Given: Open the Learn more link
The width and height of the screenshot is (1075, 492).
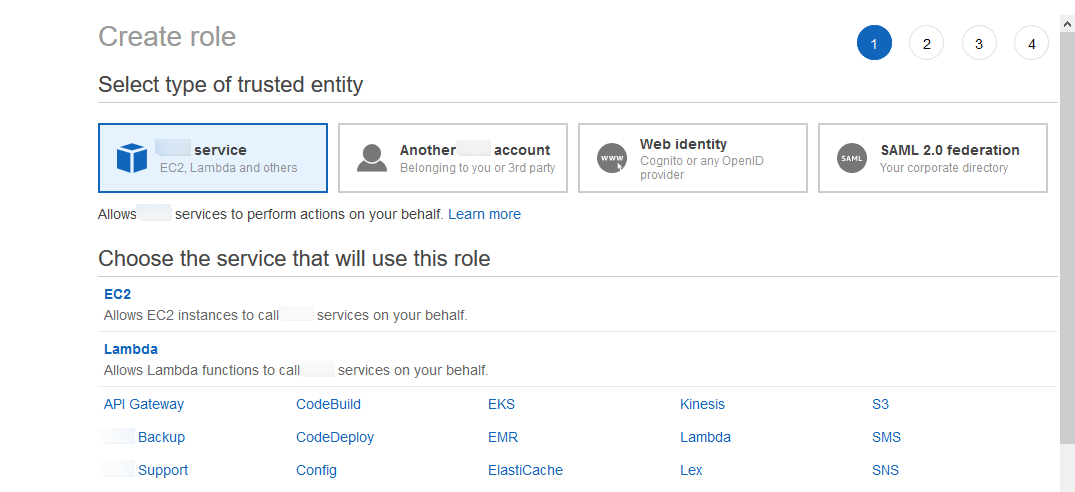Looking at the screenshot, I should (x=484, y=214).
